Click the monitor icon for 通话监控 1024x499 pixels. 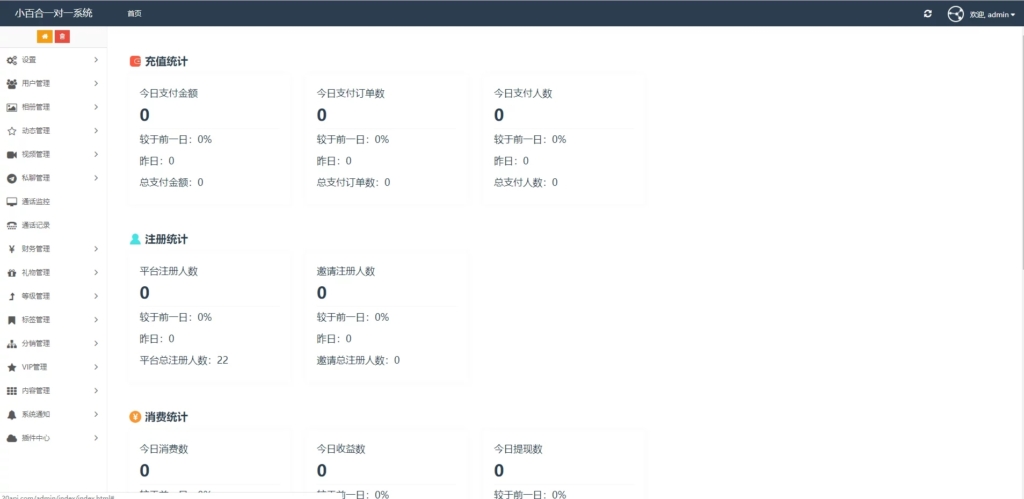(12, 202)
